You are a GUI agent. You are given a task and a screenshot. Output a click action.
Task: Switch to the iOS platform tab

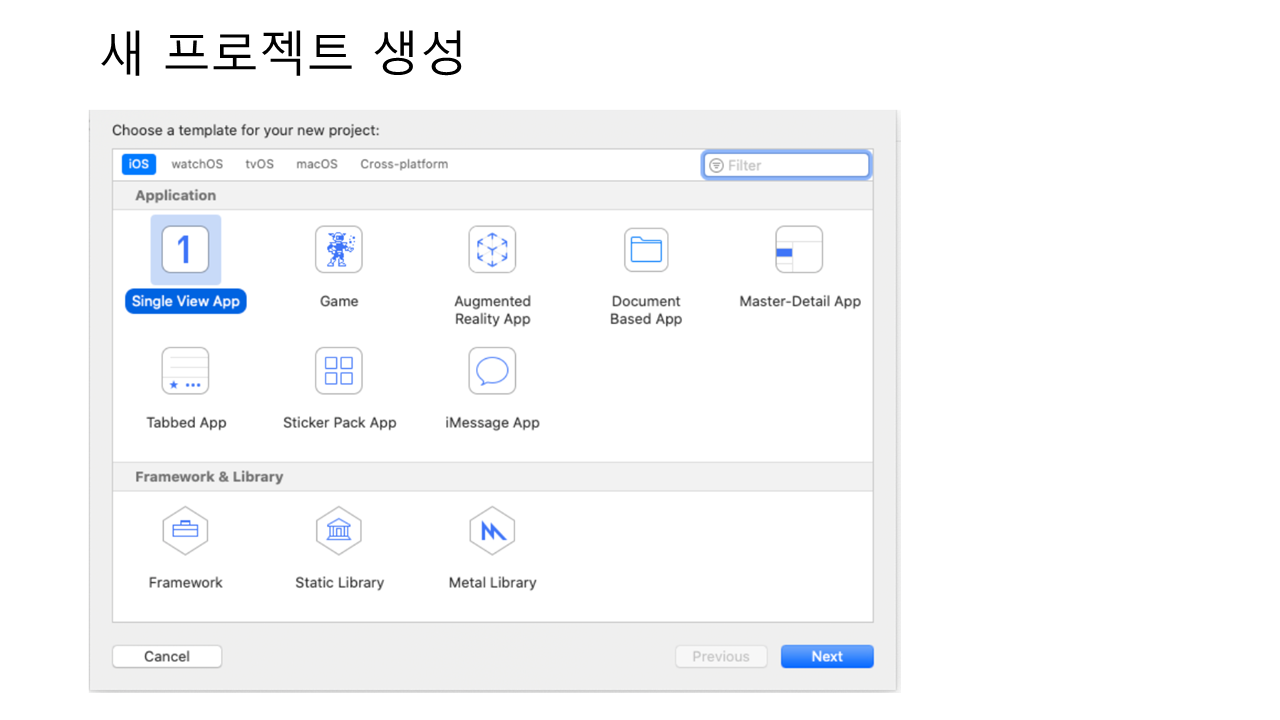(x=139, y=164)
